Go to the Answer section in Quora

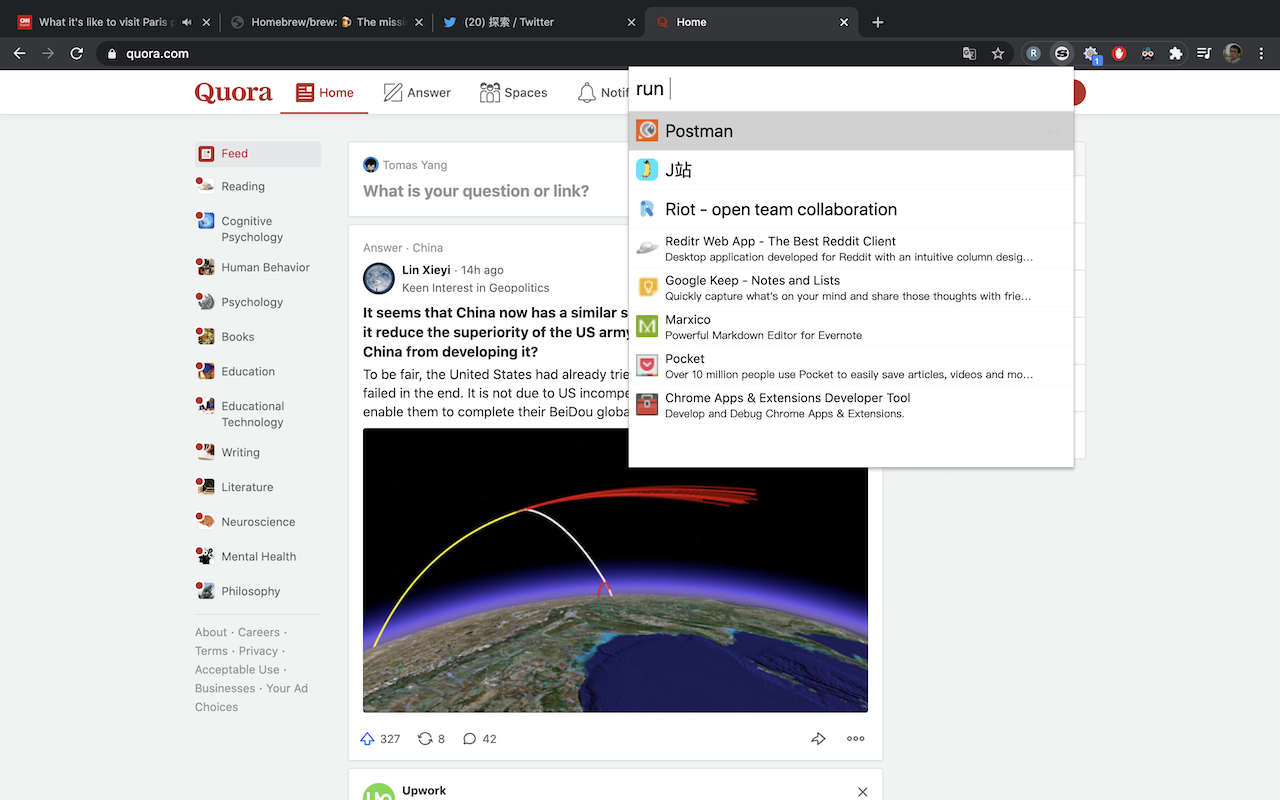[x=417, y=93]
